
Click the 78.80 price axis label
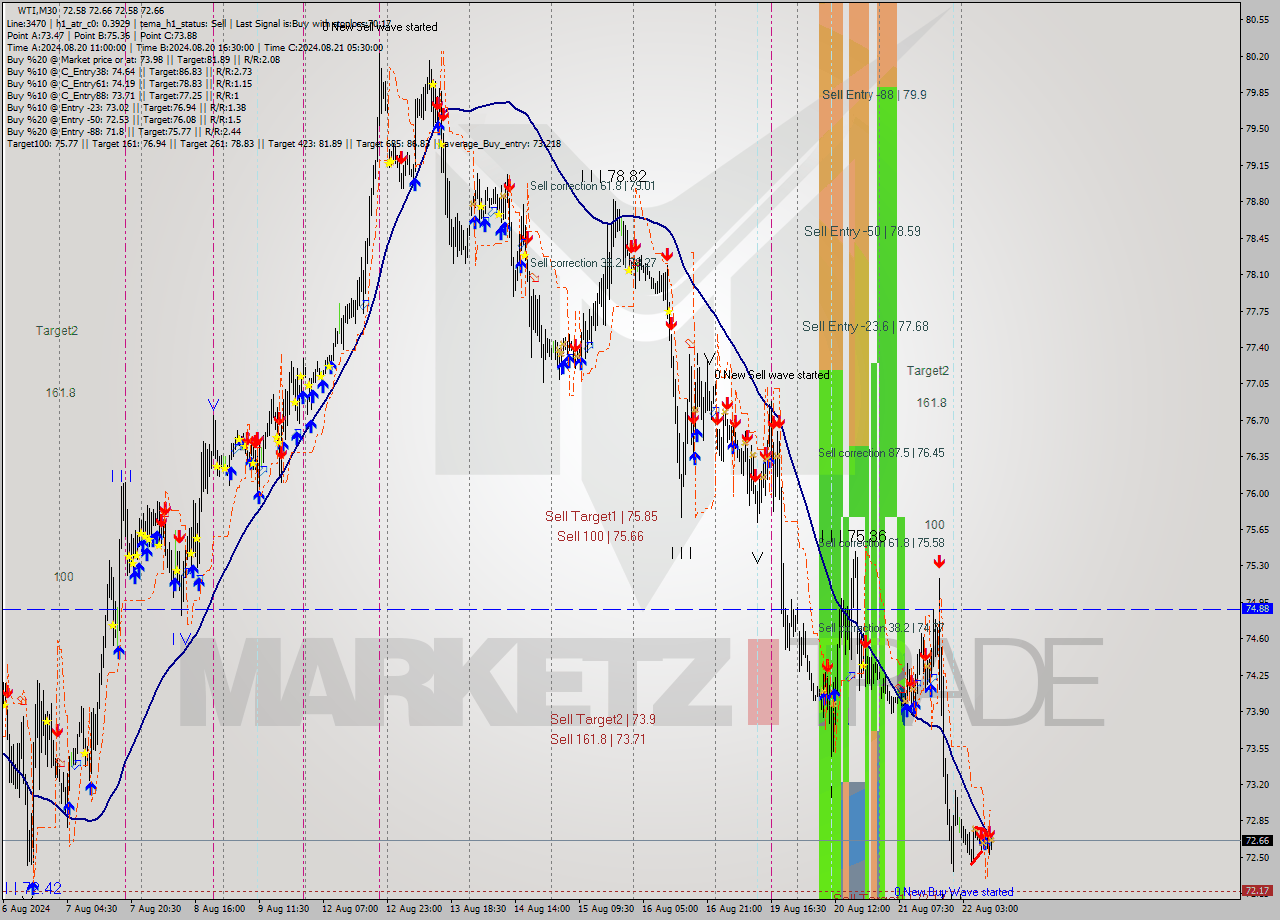(x=1257, y=202)
